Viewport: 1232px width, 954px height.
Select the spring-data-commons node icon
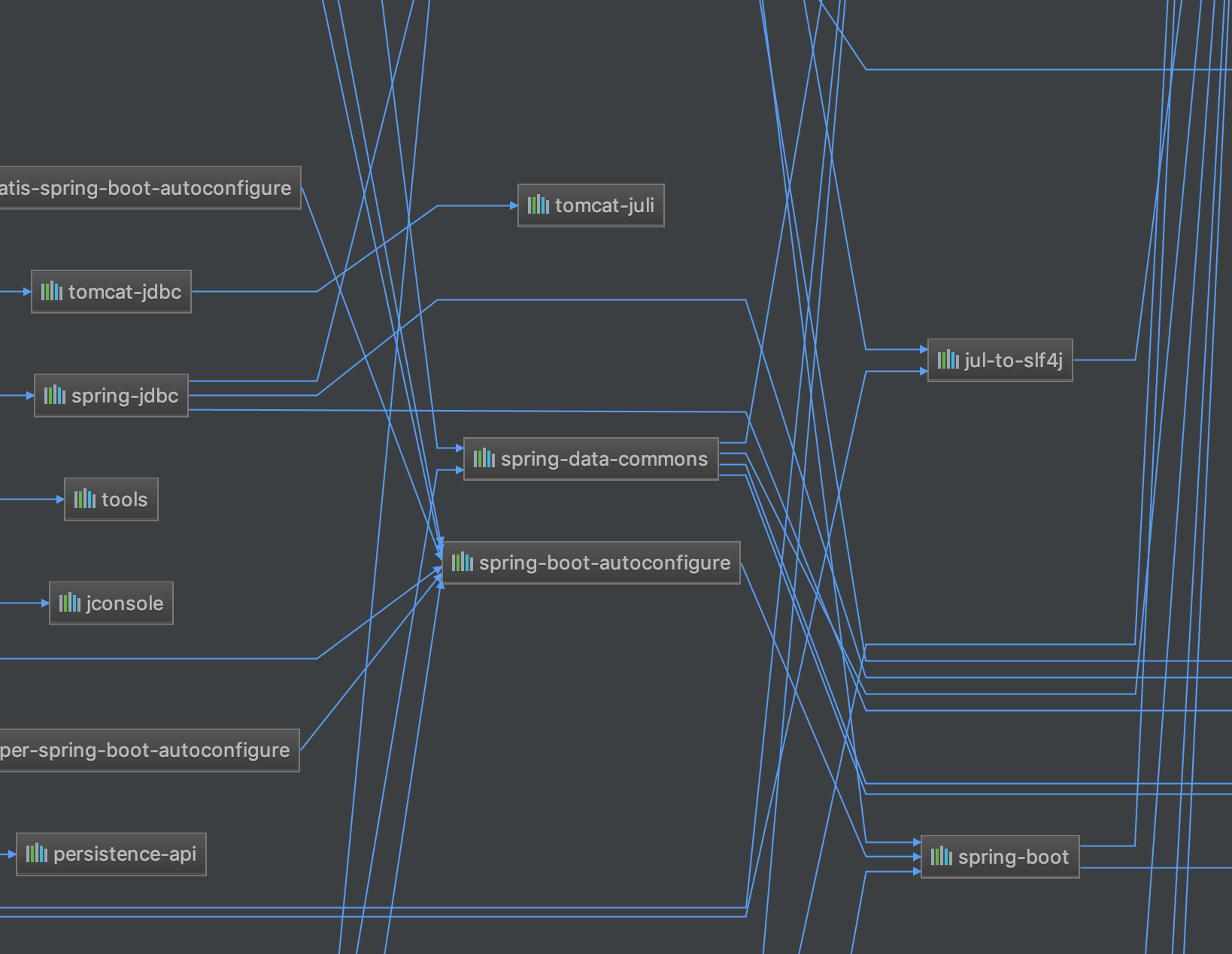(x=485, y=458)
